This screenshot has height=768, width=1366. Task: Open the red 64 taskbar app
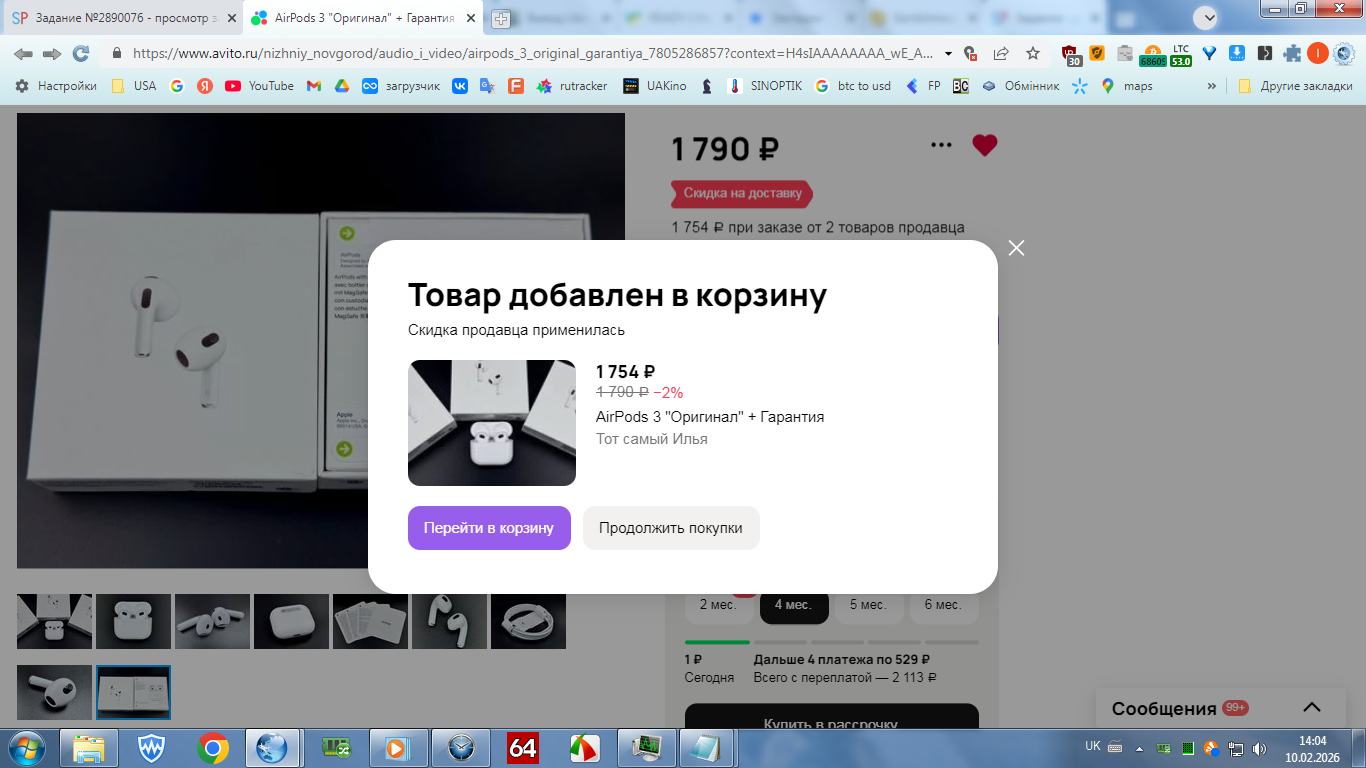click(x=523, y=748)
